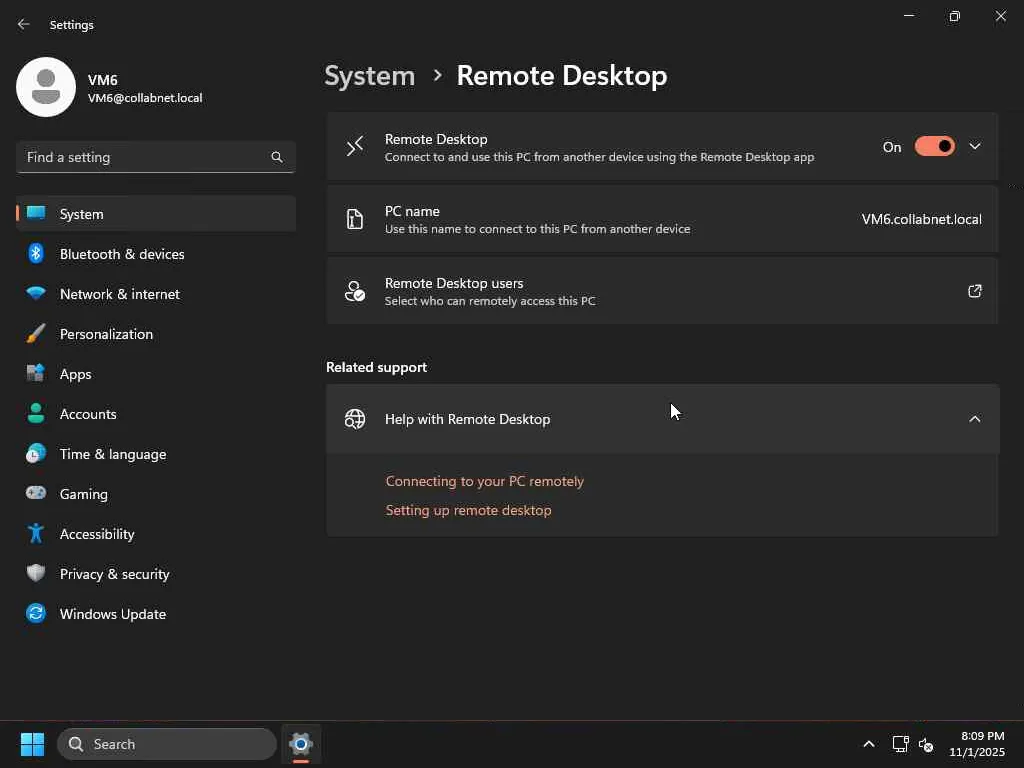Open Time & language settings
Viewport: 1024px width, 768px height.
click(156, 453)
